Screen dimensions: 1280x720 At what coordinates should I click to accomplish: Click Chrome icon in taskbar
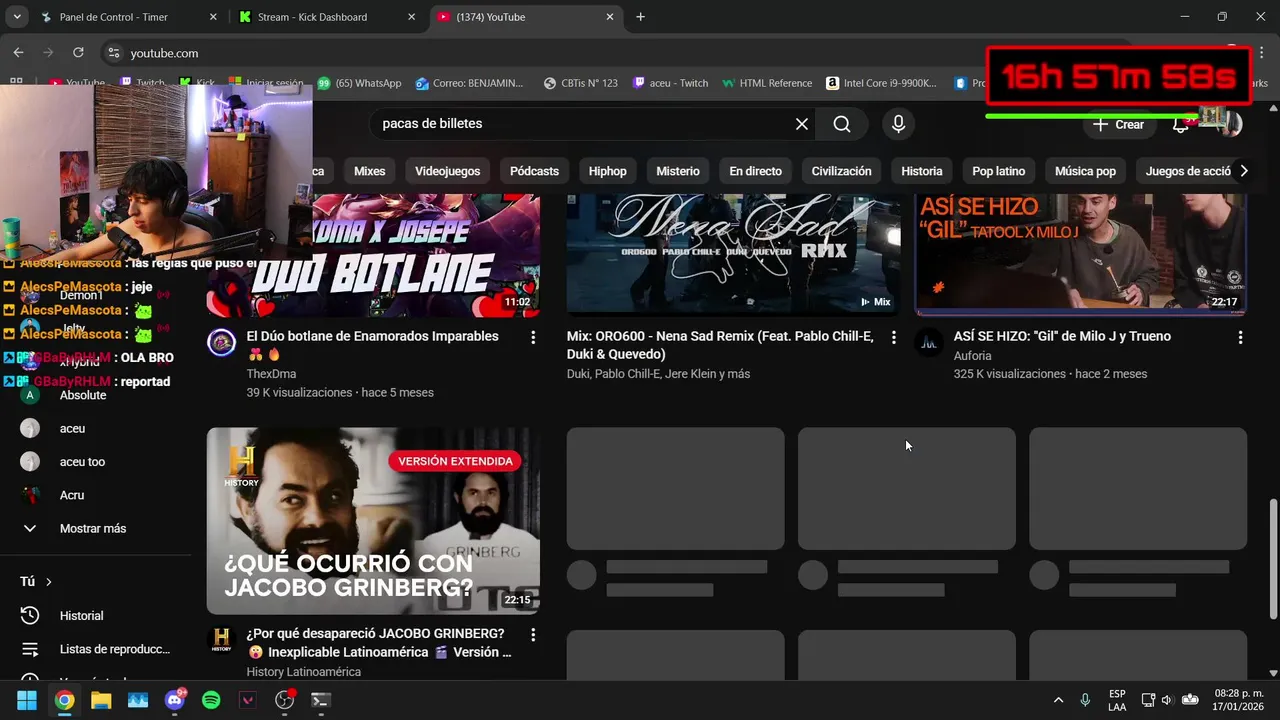[64, 700]
